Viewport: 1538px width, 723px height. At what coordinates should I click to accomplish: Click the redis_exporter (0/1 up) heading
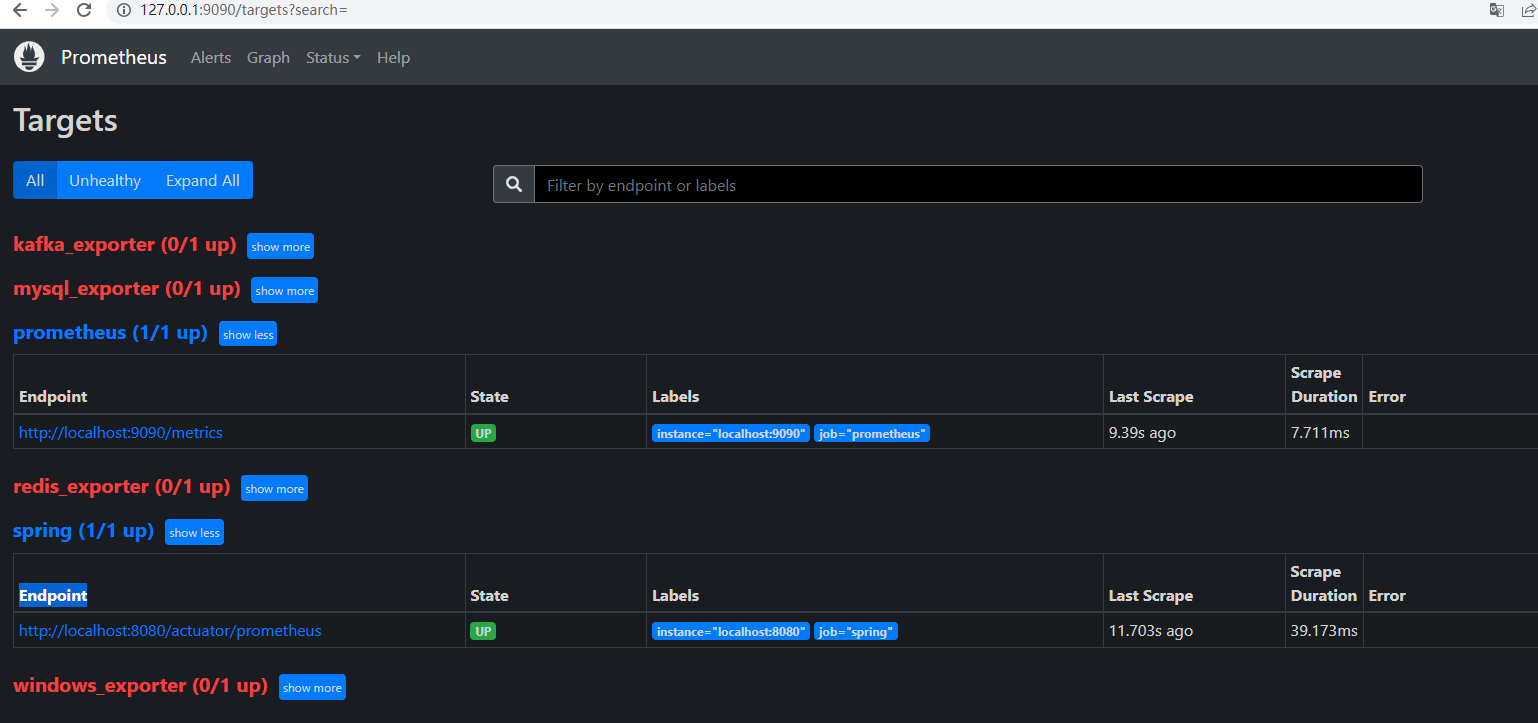click(122, 487)
